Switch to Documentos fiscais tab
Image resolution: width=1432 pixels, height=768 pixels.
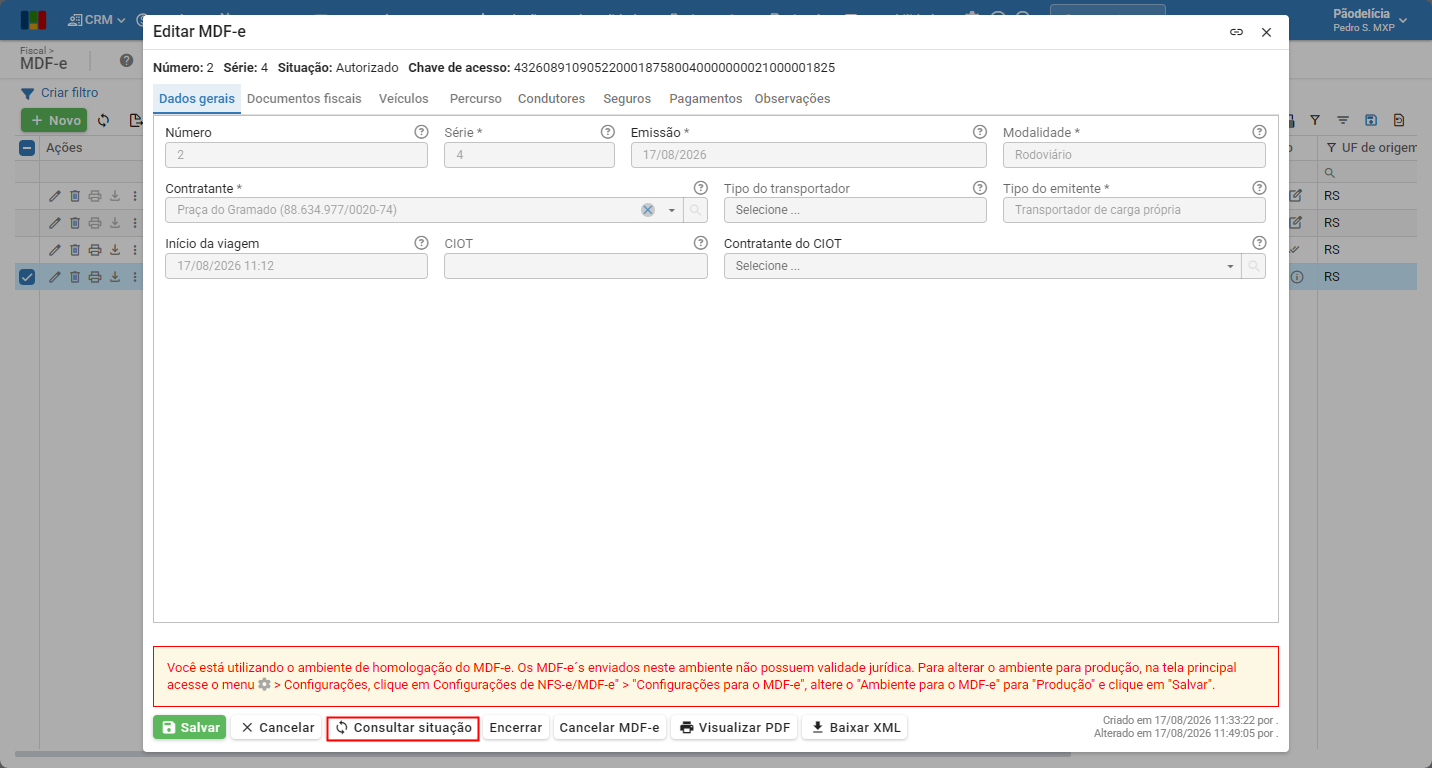(304, 99)
